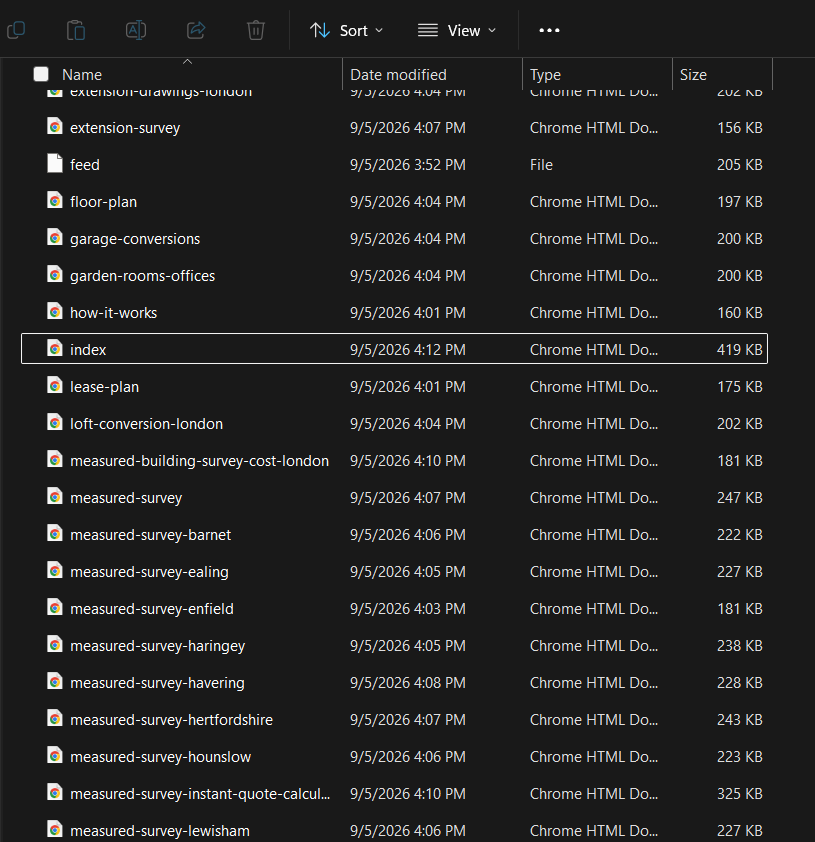Click the Chrome icon of measured-survey
Viewport: 815px width, 842px height.
54,497
